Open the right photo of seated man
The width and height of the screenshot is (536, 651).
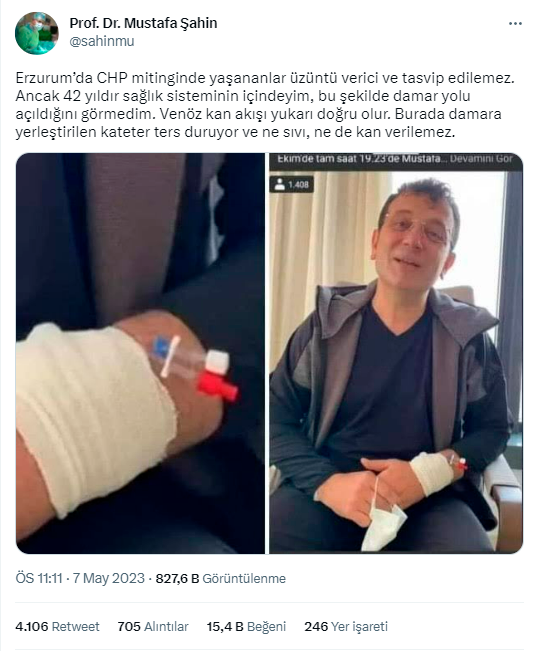pos(396,353)
